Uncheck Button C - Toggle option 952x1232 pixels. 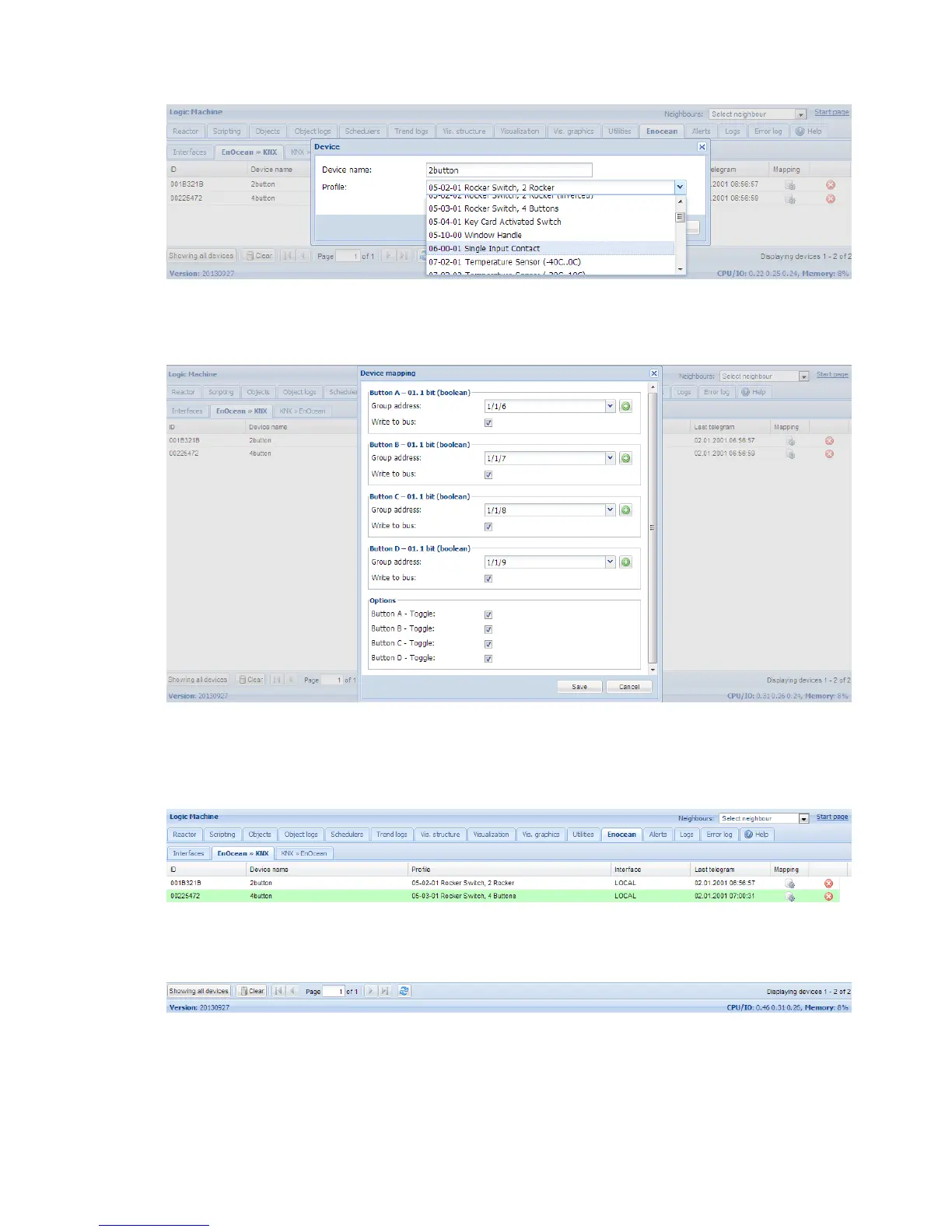point(488,644)
